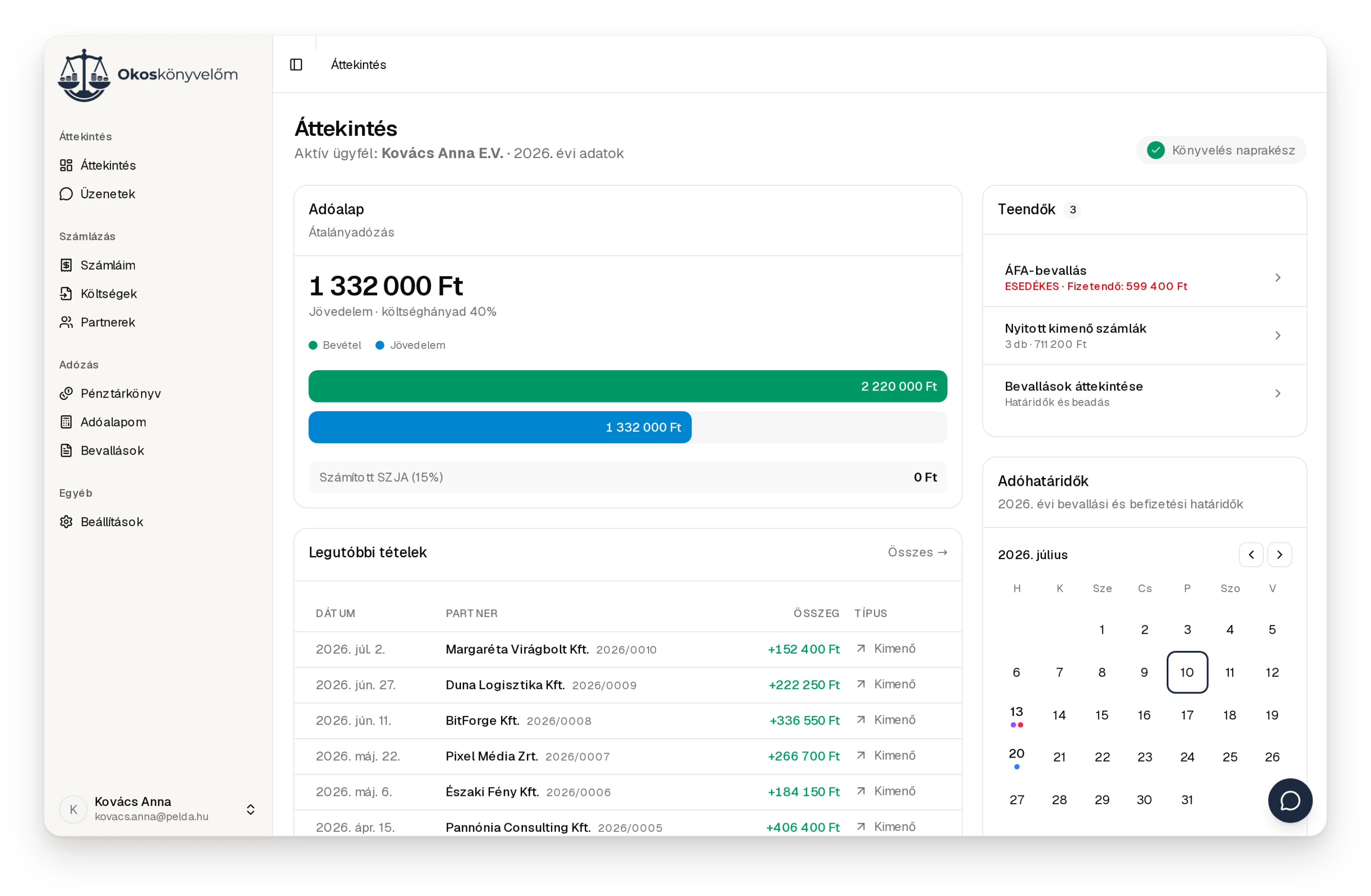Open the ÁFA-bevallás task chevron
1371x896 pixels.
[x=1278, y=278]
